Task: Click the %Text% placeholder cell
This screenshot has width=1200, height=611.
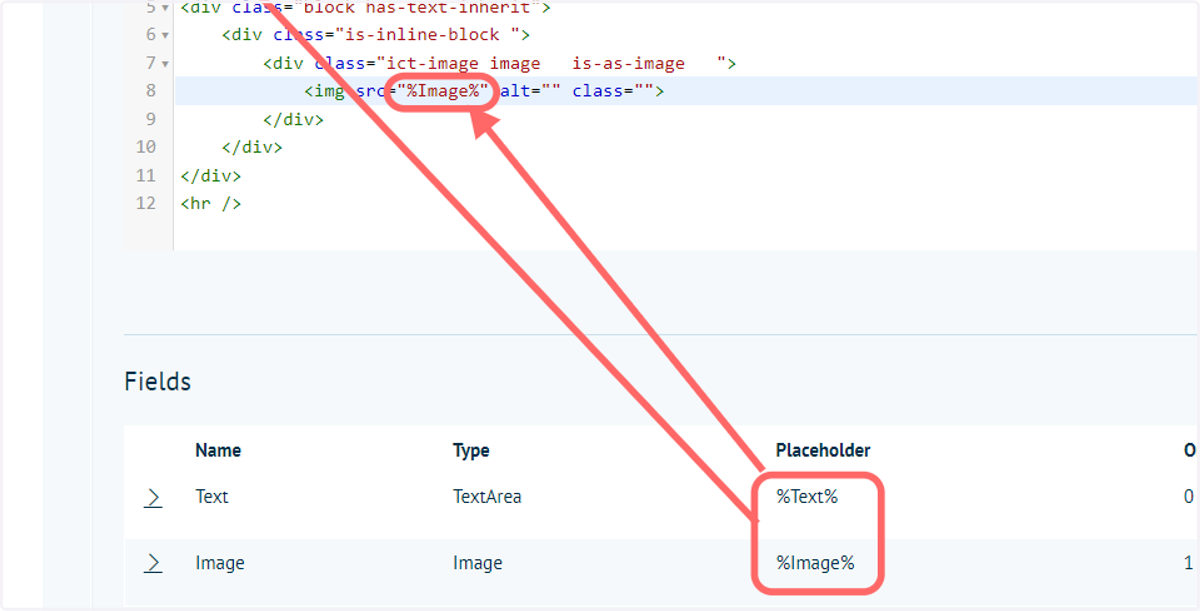Action: click(x=807, y=496)
